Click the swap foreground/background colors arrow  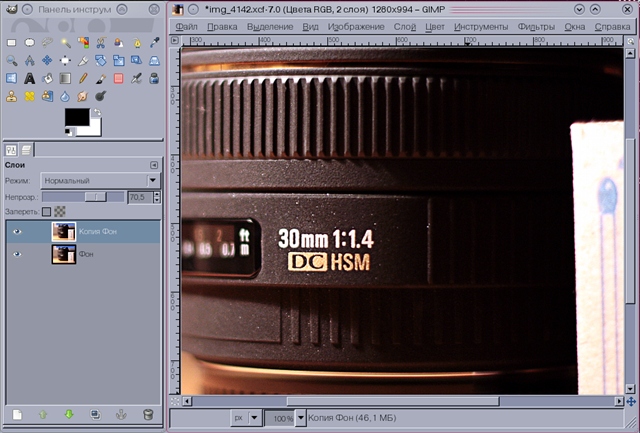coord(98,113)
